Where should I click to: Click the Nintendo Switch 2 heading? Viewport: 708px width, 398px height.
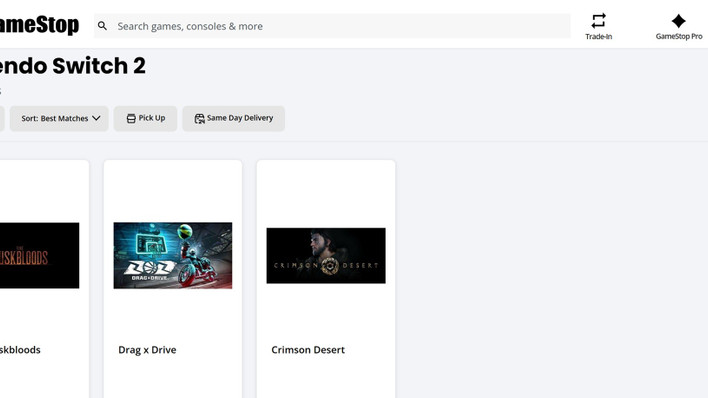73,66
